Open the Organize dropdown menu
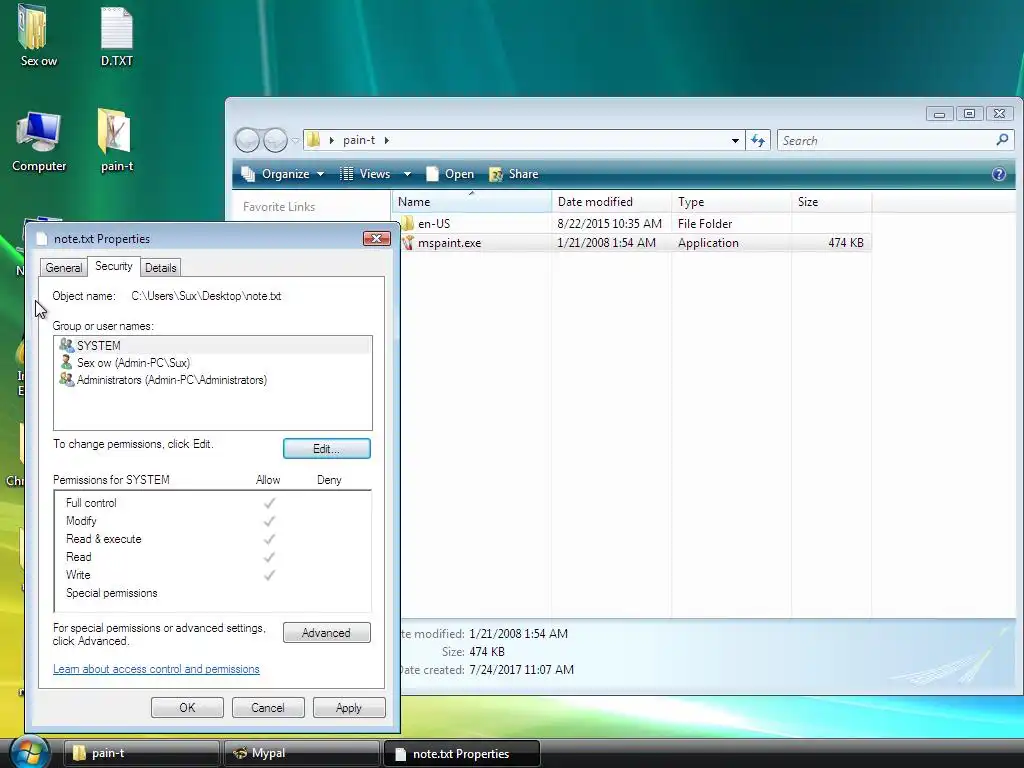 coord(282,174)
